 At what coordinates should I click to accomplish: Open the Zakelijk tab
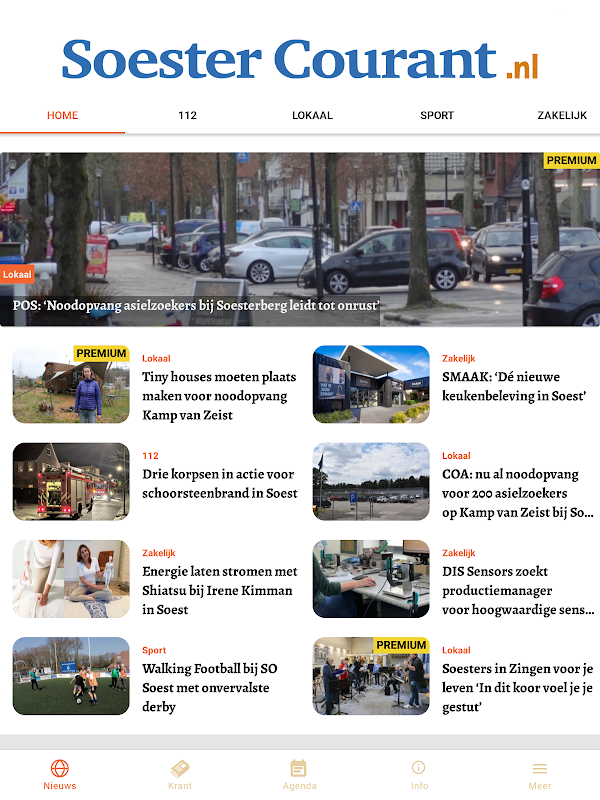561,115
